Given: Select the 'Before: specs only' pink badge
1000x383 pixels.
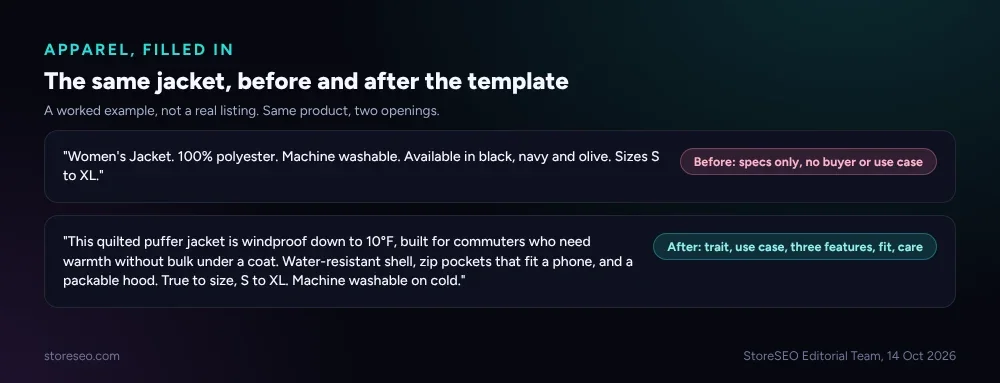Looking at the screenshot, I should point(808,162).
